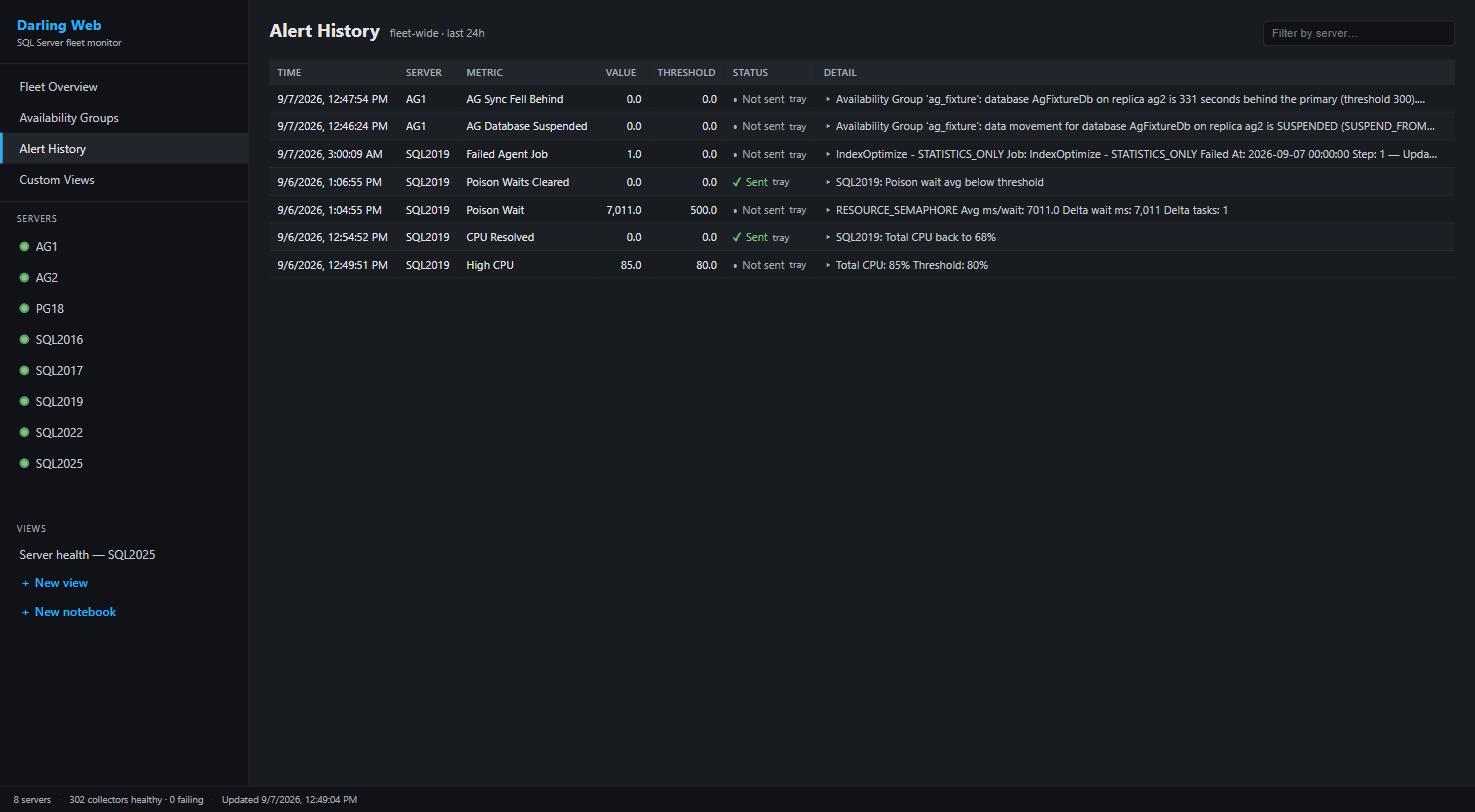Click the High CPU metric cell
The width and height of the screenshot is (1475, 812).
point(490,265)
